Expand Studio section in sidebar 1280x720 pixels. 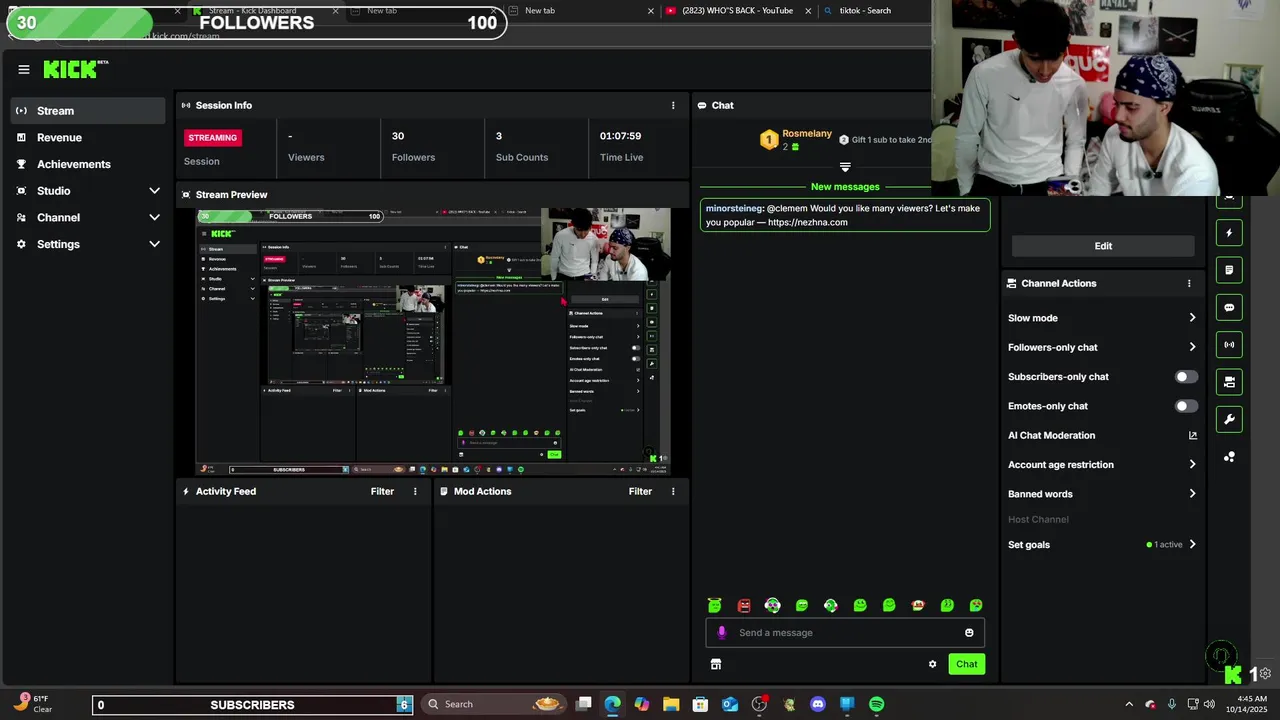[88, 191]
